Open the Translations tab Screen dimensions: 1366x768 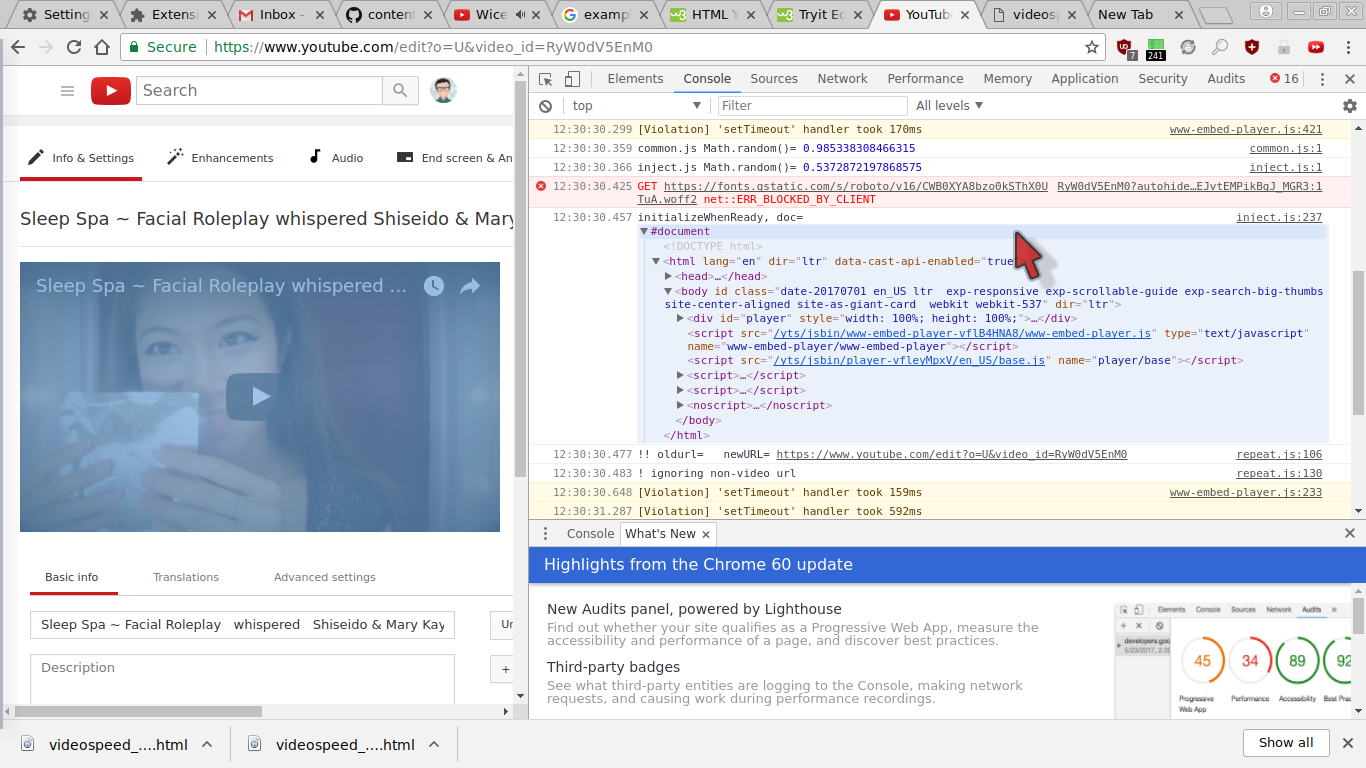186,577
